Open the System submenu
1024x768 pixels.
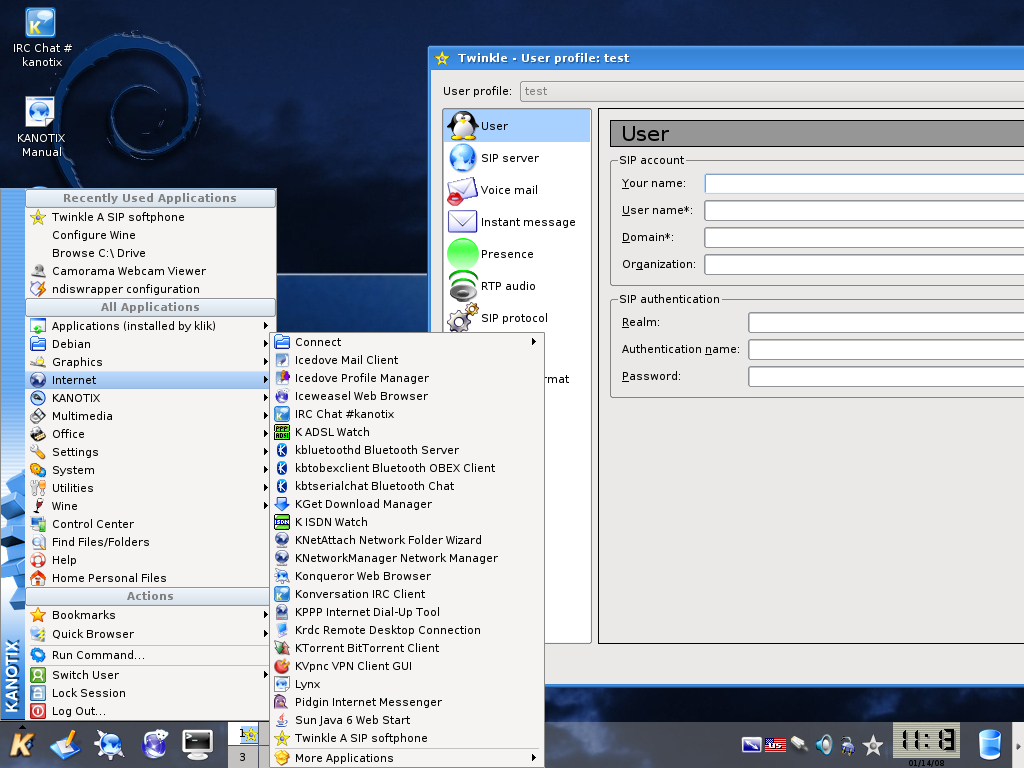(x=150, y=470)
